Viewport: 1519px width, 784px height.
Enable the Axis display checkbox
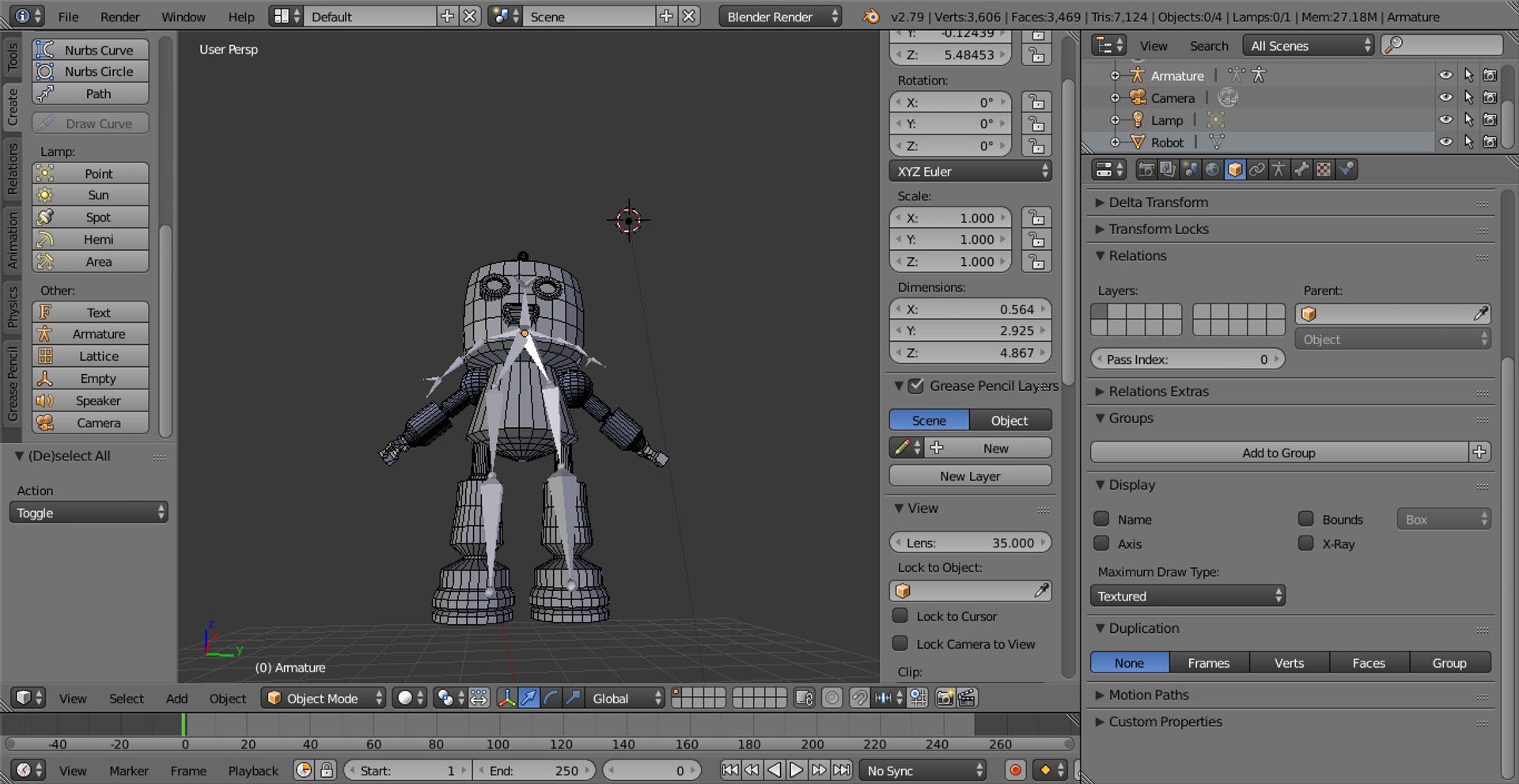click(1101, 543)
